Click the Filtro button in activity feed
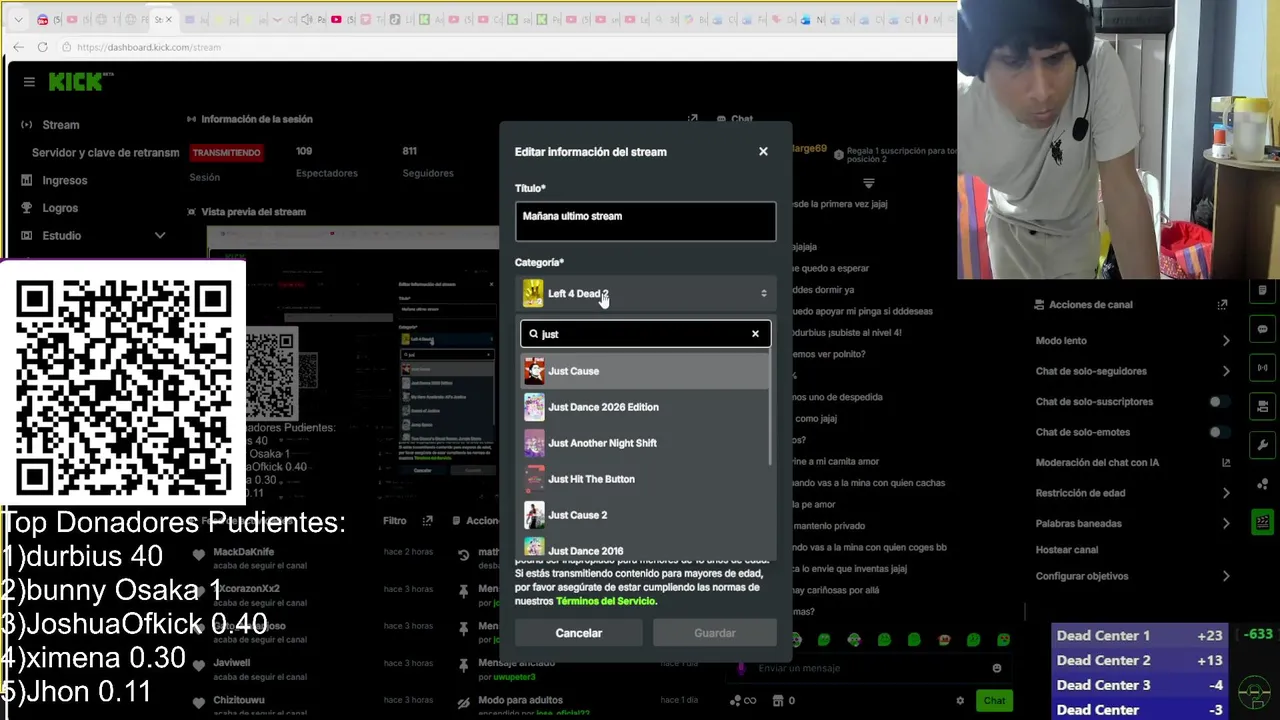 (395, 520)
